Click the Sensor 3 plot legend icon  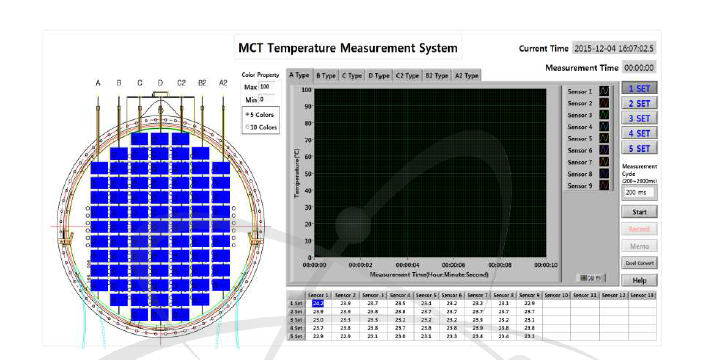tap(604, 115)
